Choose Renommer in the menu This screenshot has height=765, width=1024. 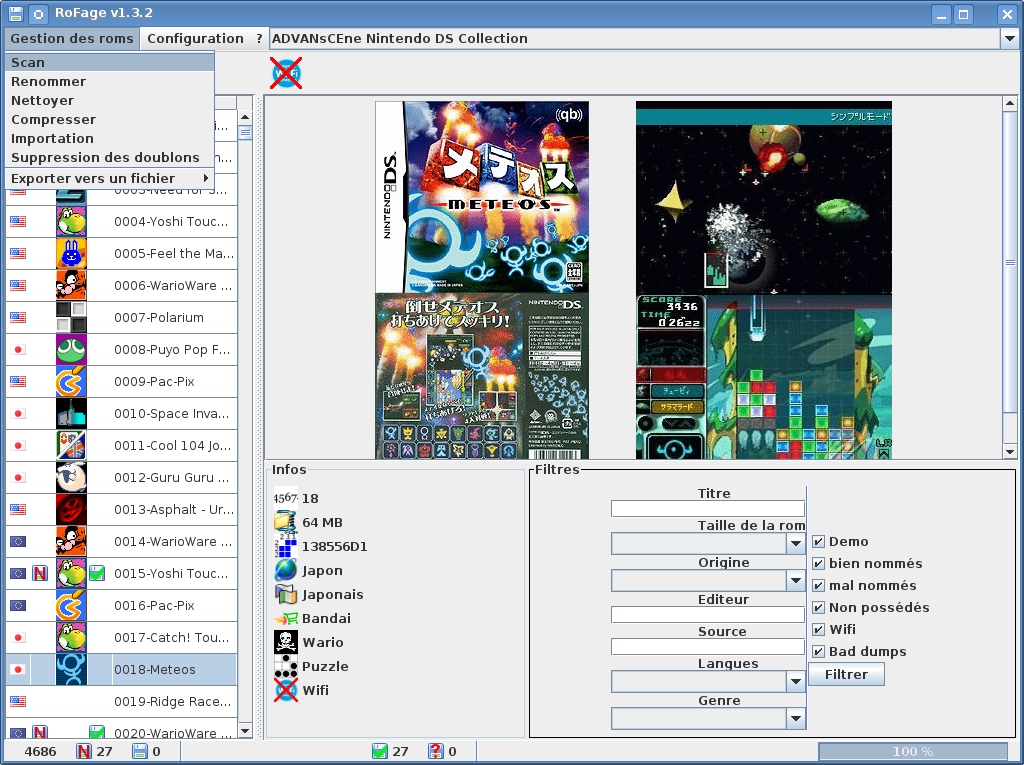(110, 82)
